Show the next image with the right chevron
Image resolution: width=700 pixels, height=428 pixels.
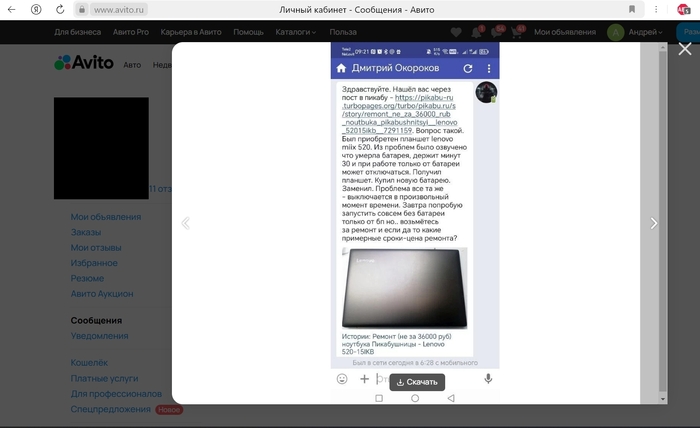654,223
